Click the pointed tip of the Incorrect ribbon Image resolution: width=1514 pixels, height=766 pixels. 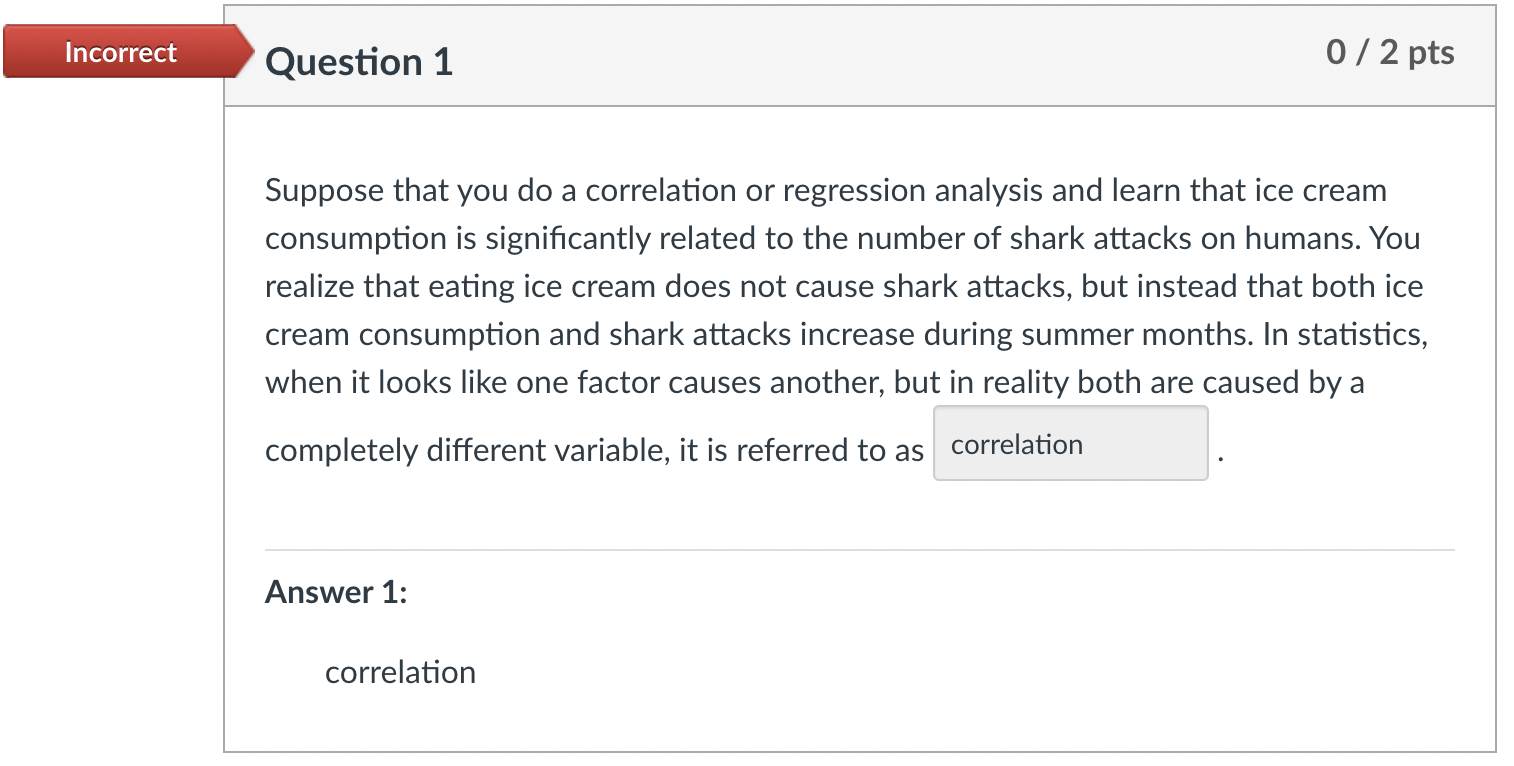point(249,52)
